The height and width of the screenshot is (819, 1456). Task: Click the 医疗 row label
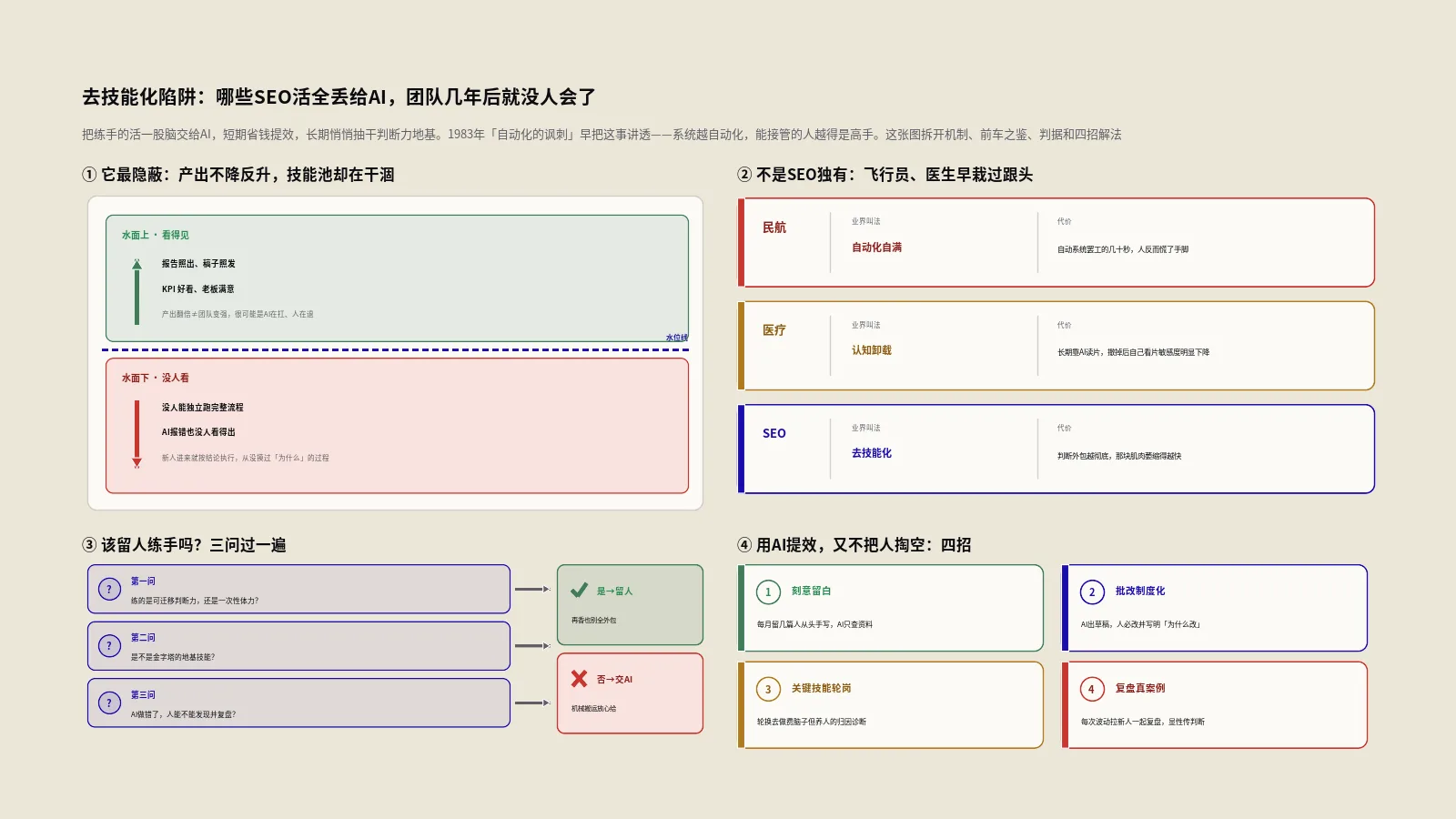pyautogui.click(x=774, y=330)
